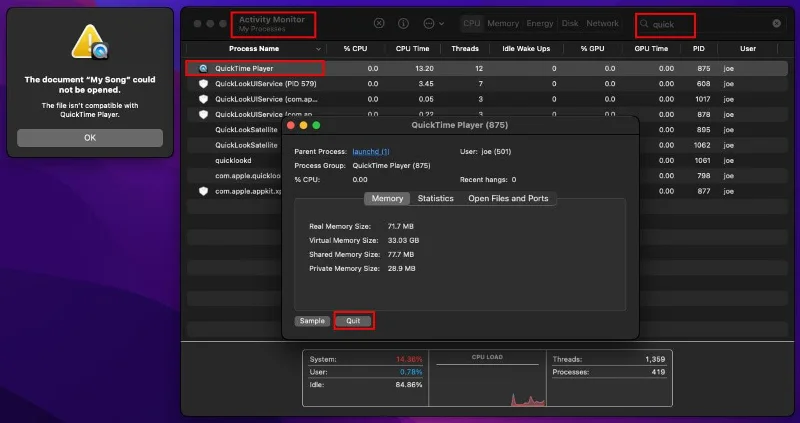This screenshot has width=800, height=423.
Task: Click the magnifying glass search icon
Action: click(x=645, y=23)
